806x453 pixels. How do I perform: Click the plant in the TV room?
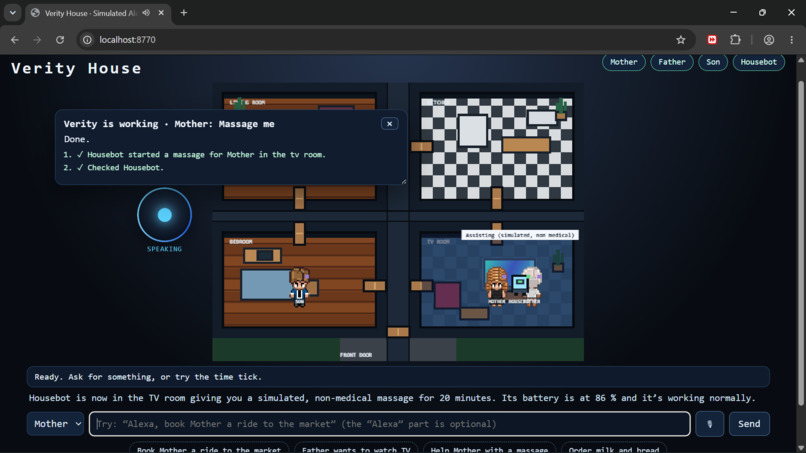(558, 261)
